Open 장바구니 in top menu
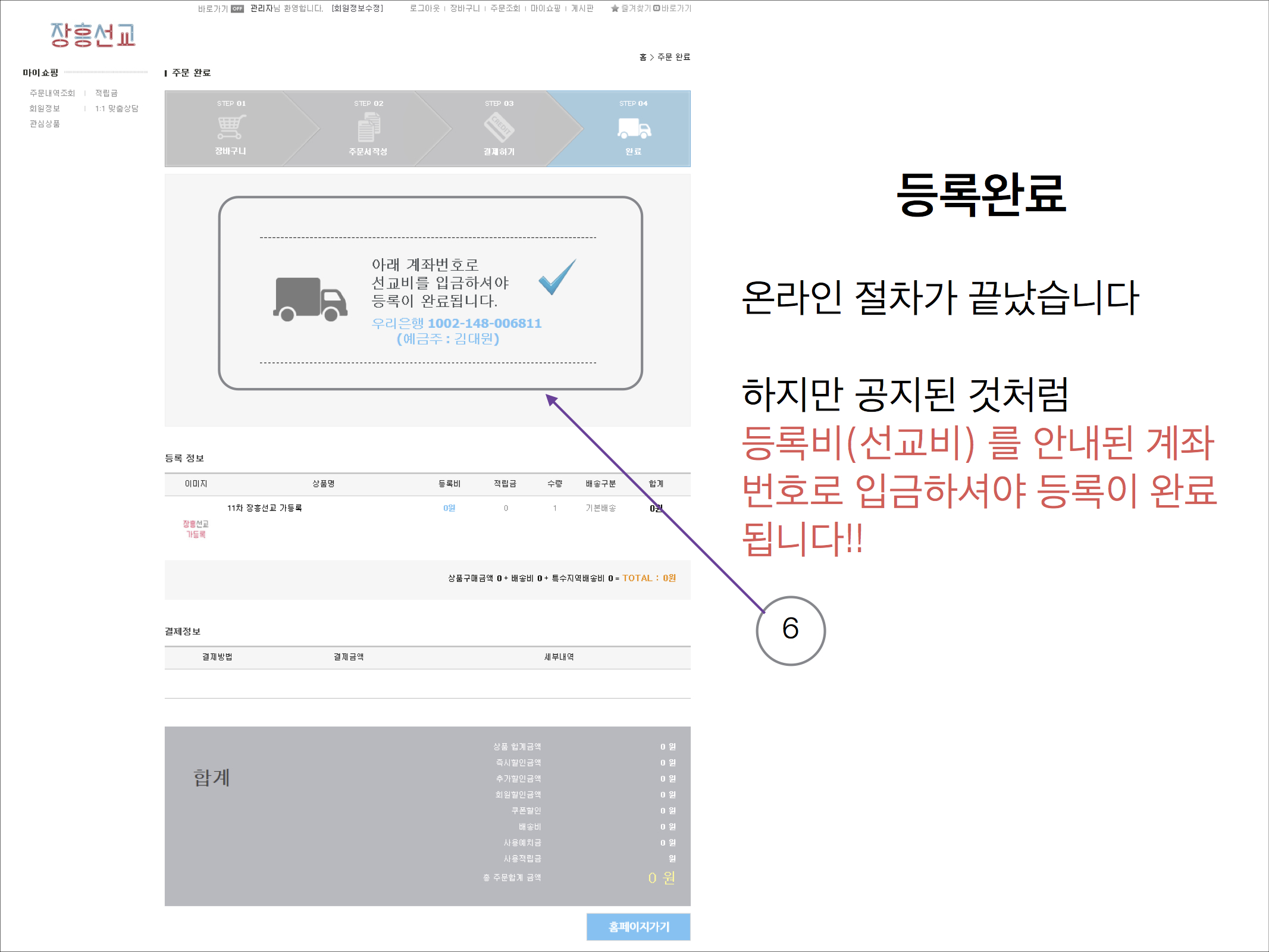 pyautogui.click(x=465, y=8)
